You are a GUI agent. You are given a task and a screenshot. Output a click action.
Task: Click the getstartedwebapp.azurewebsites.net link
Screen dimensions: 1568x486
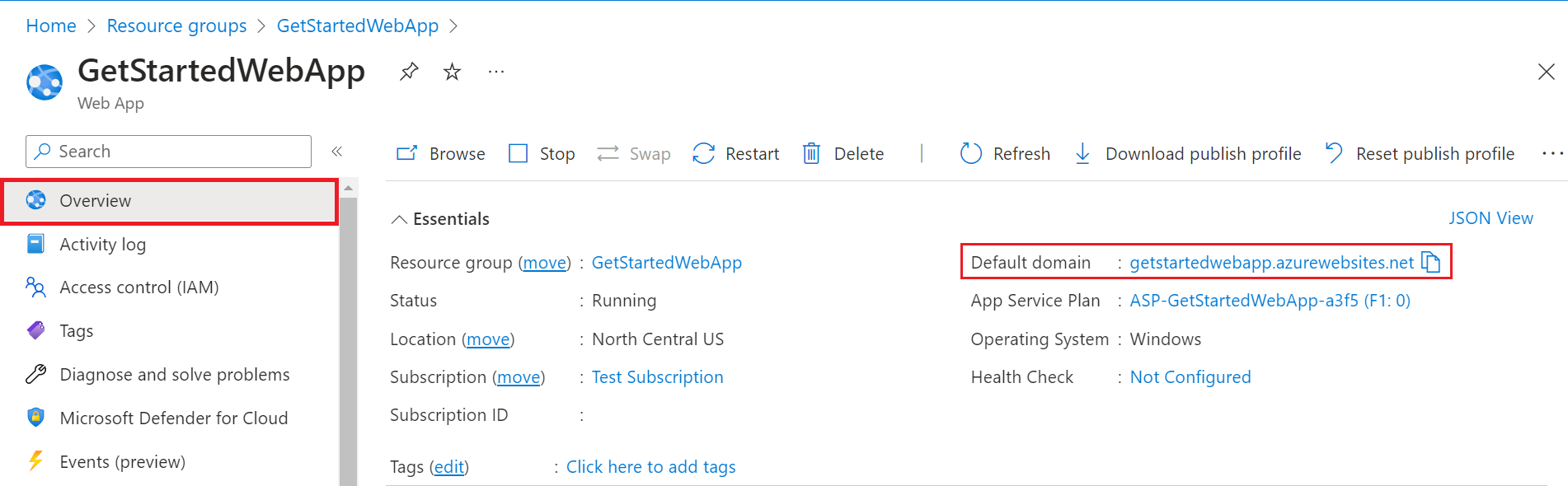pyautogui.click(x=1270, y=263)
